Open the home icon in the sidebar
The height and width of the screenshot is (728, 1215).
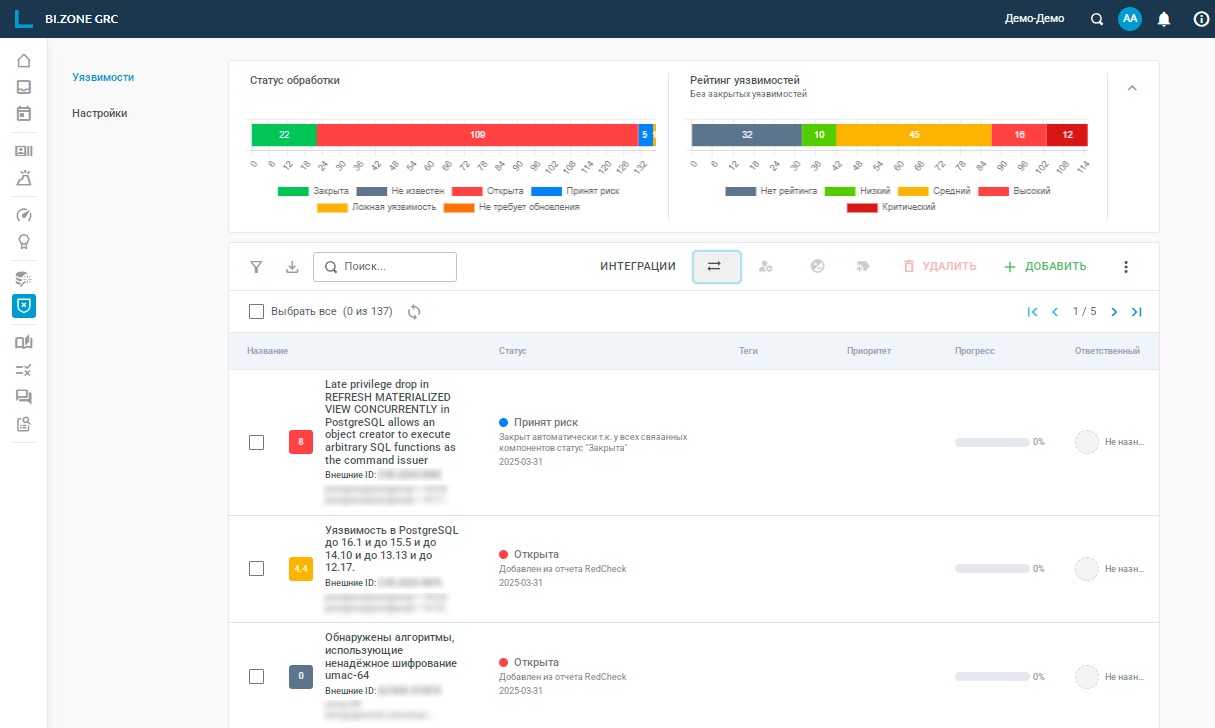click(24, 61)
